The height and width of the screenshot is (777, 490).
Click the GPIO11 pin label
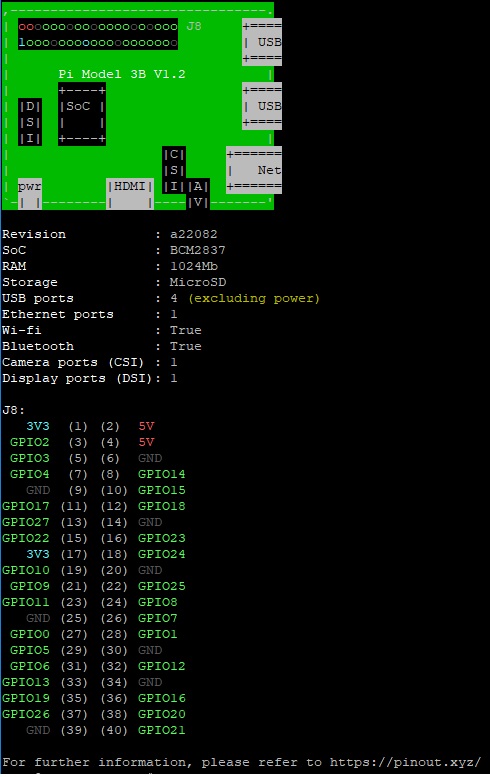click(26, 602)
